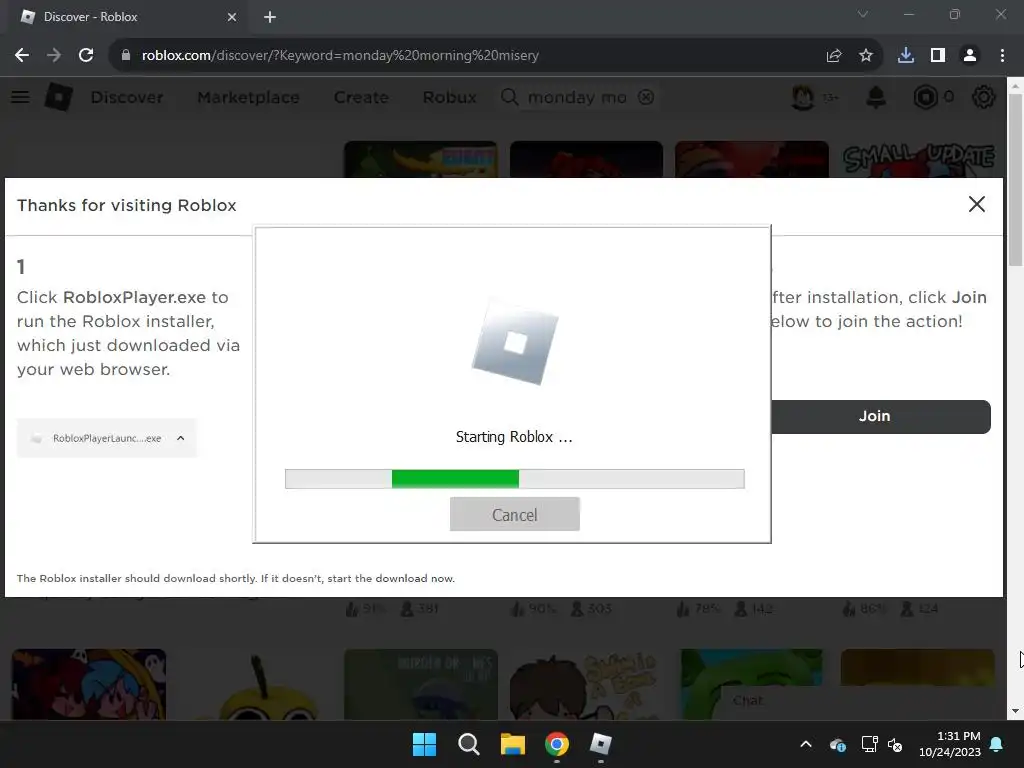
Task: Toggle Chrome side panel
Action: pos(938,56)
